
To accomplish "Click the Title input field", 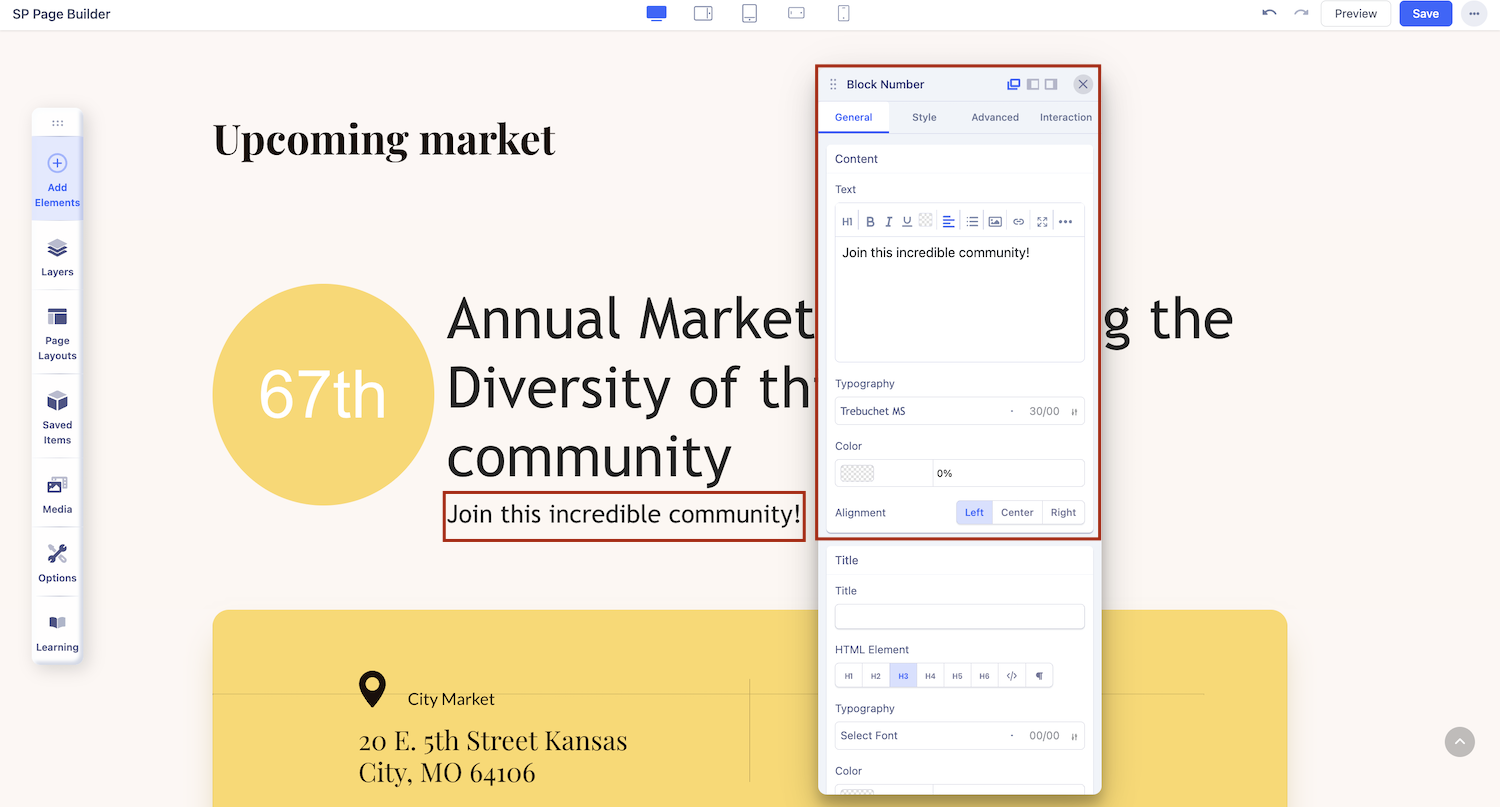I will (x=959, y=616).
